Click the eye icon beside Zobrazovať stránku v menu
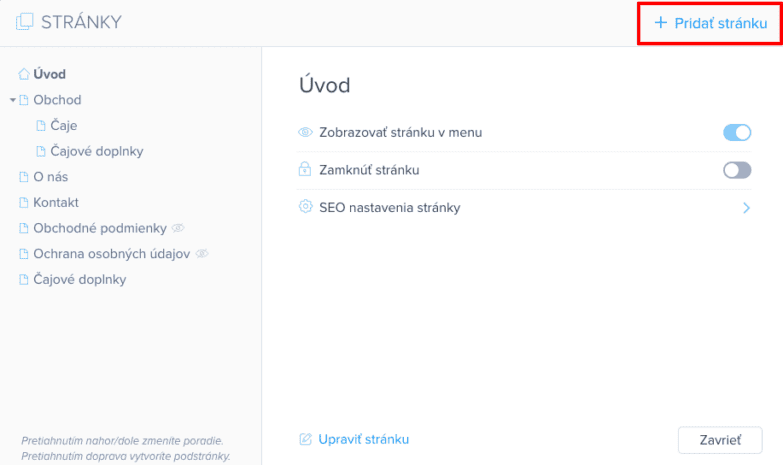783x465 pixels. (306, 132)
